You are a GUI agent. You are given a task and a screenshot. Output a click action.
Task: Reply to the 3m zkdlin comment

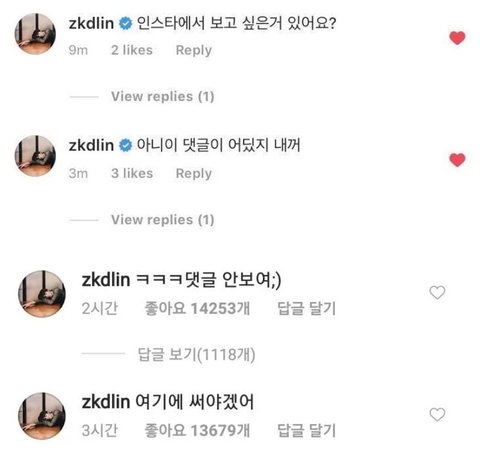194,174
